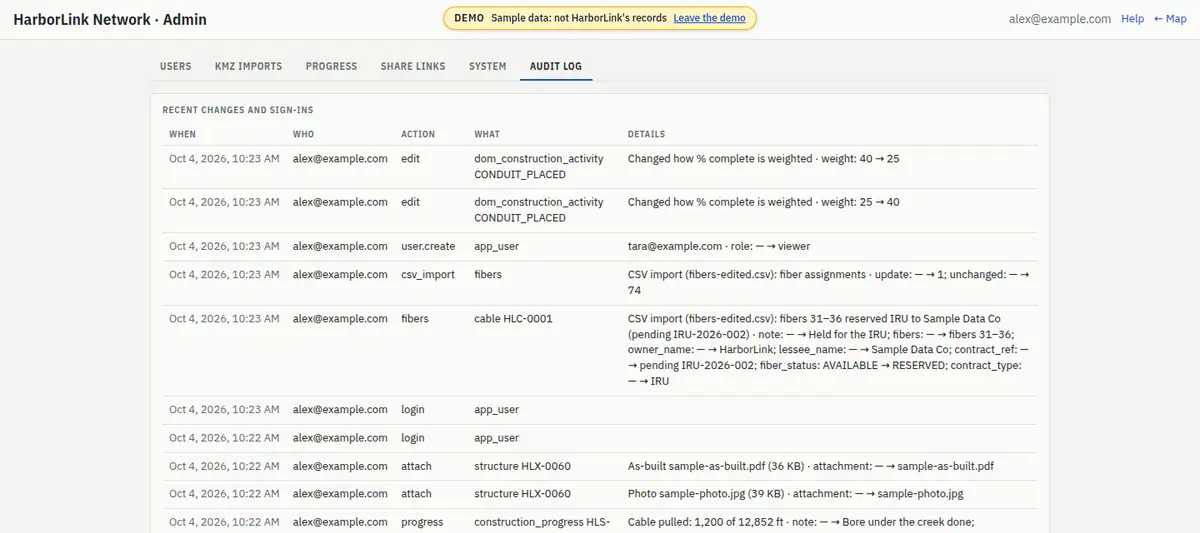Click app_user in user.create row
The width and height of the screenshot is (1200, 533).
[x=496, y=246]
